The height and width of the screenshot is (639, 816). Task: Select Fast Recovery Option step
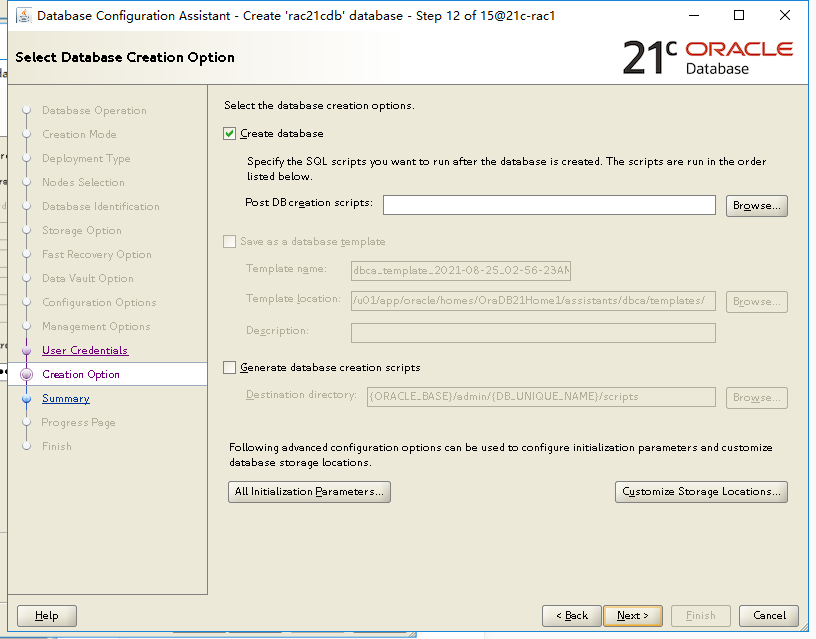click(97, 254)
